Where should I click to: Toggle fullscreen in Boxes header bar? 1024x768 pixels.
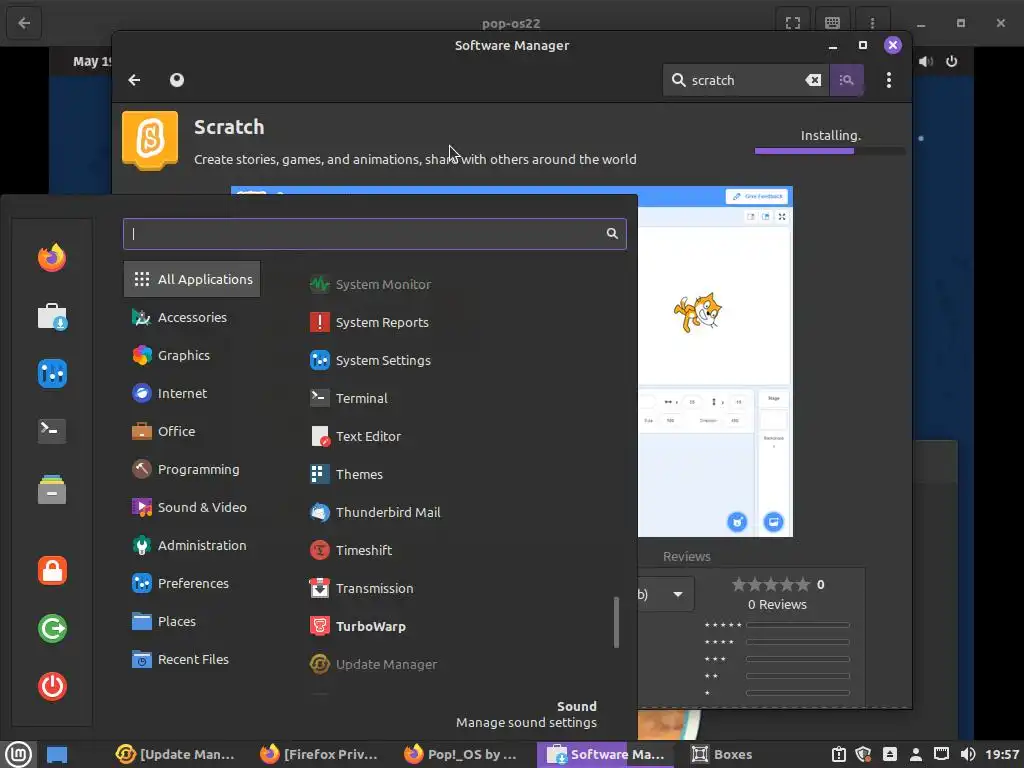click(793, 23)
